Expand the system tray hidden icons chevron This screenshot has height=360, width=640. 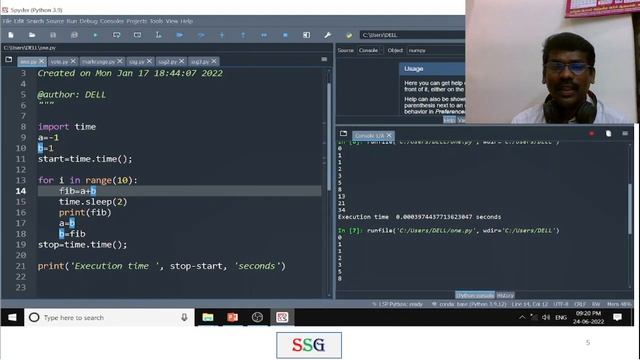[522, 317]
